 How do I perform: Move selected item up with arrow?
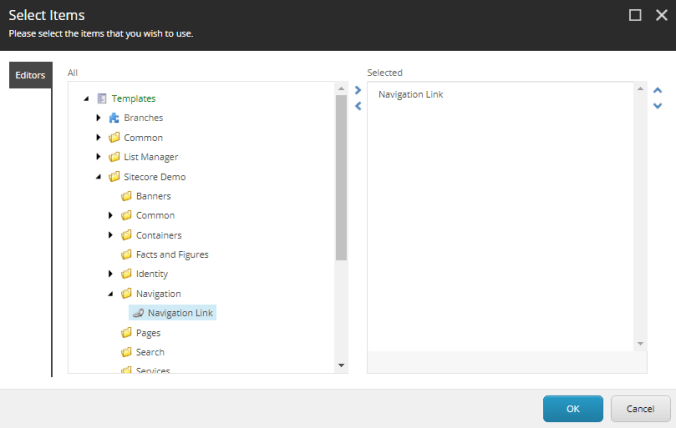point(657,90)
